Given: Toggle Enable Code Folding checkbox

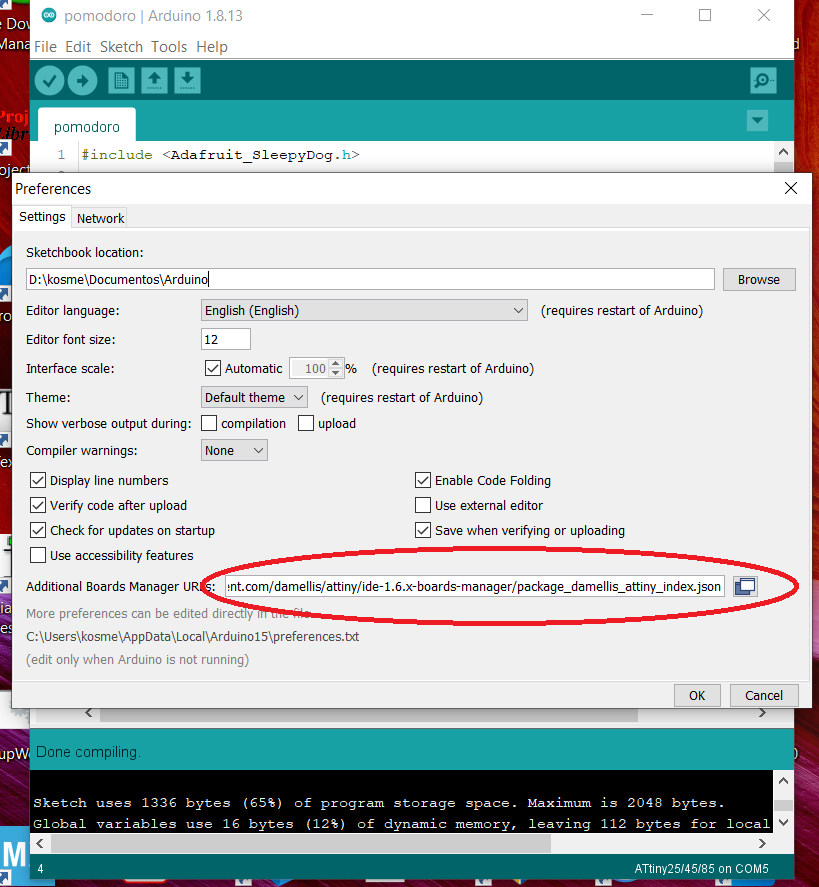Looking at the screenshot, I should (x=423, y=480).
